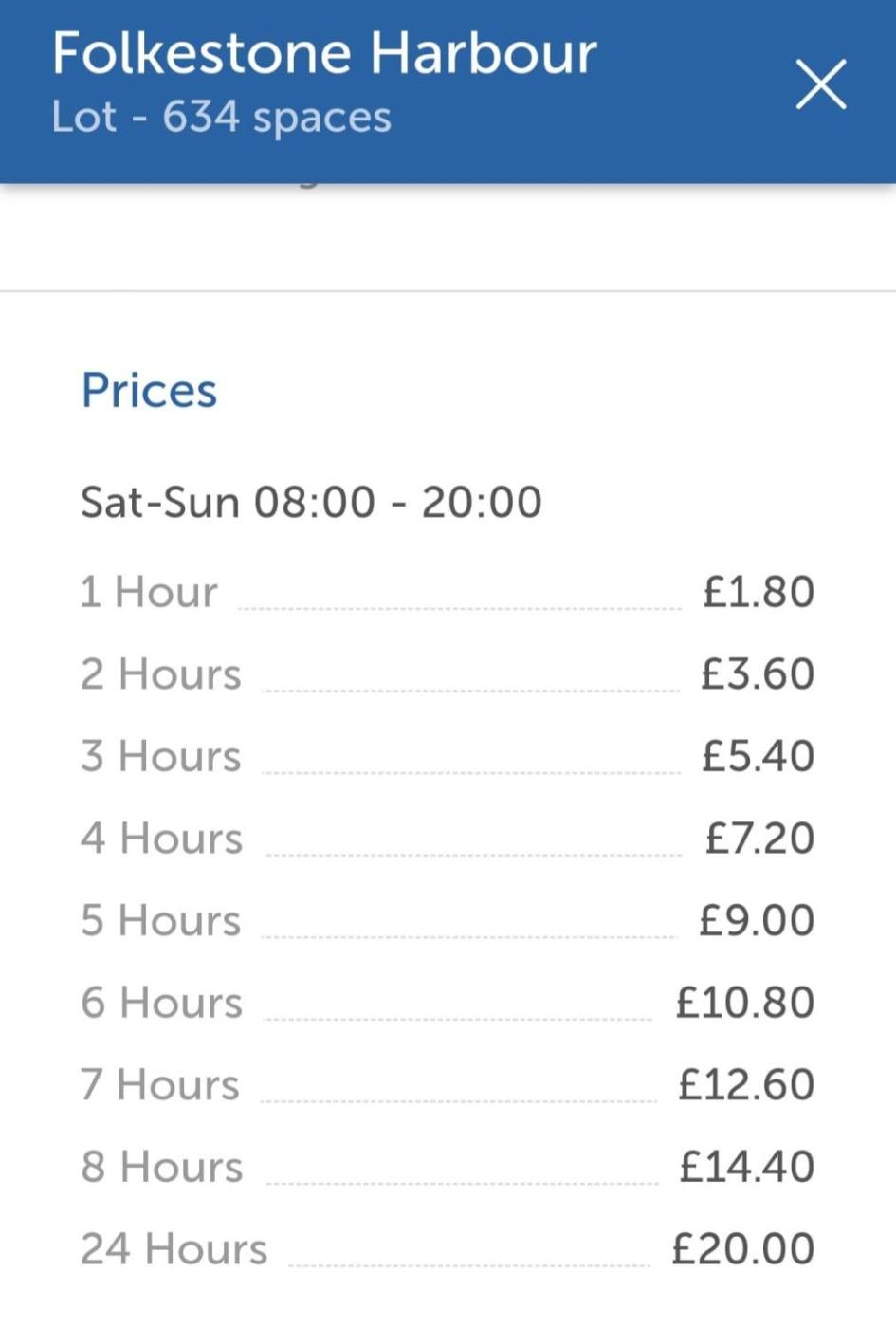This screenshot has width=896, height=1328.
Task: Tap the Sat-Sun 08:00 - 20:00 schedule
Action: tap(311, 502)
